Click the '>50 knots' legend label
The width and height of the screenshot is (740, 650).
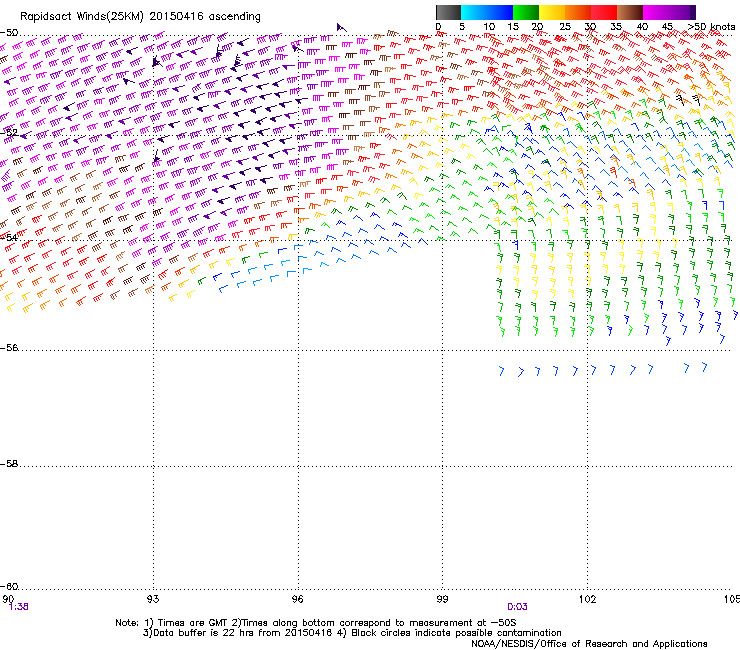click(711, 27)
